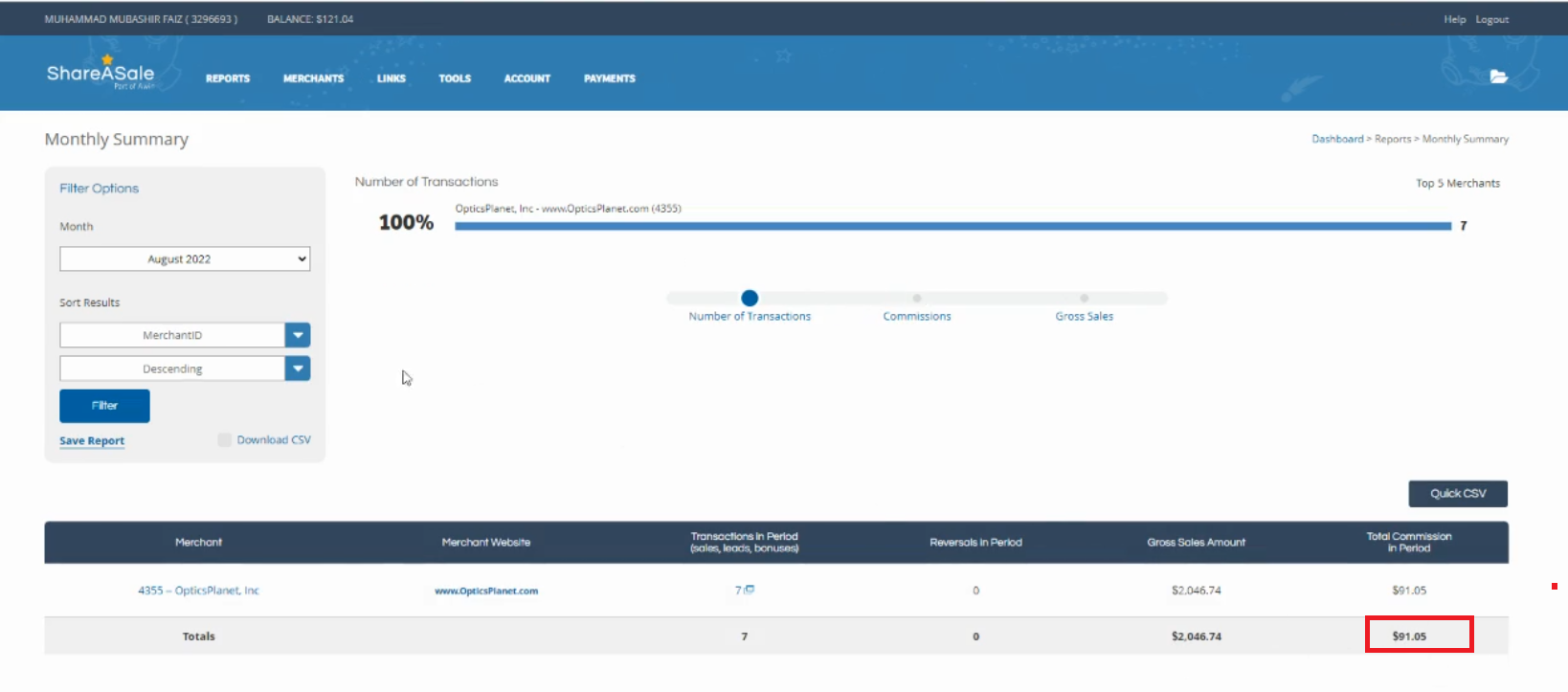Click the Monthly Summary page heading
This screenshot has height=692, width=1568.
pos(117,140)
